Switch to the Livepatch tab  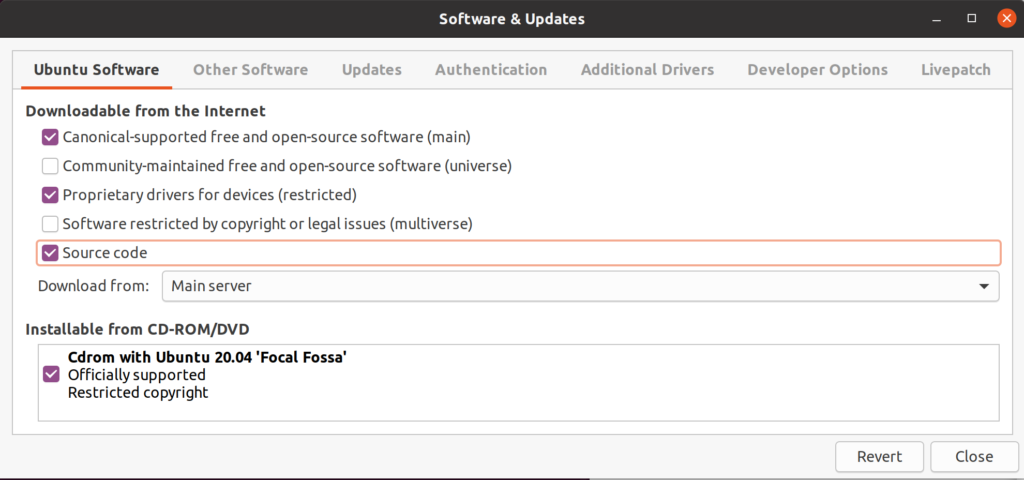tap(955, 70)
